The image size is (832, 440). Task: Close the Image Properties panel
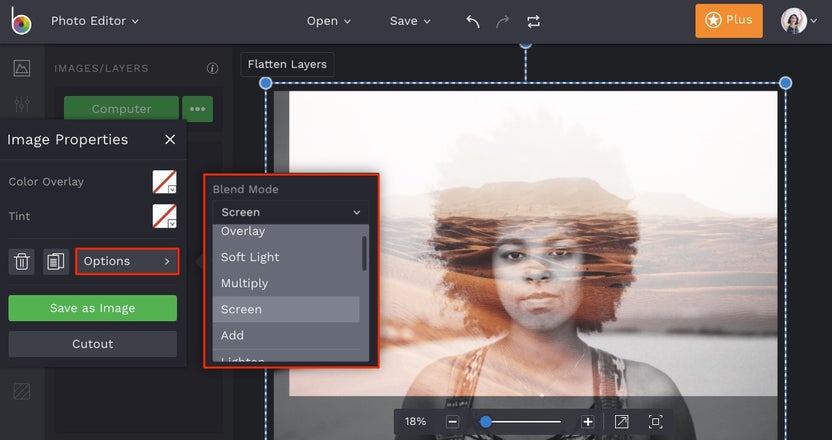[x=170, y=139]
